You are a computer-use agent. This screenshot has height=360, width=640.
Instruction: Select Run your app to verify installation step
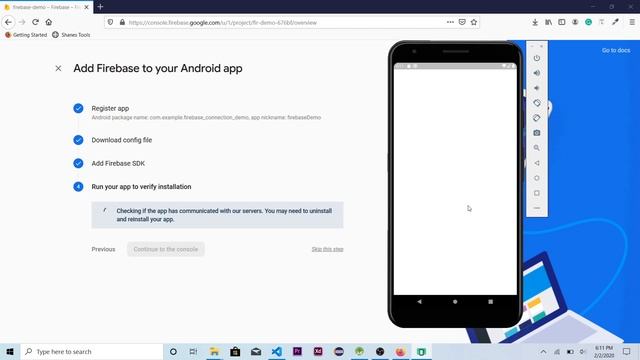coord(141,187)
